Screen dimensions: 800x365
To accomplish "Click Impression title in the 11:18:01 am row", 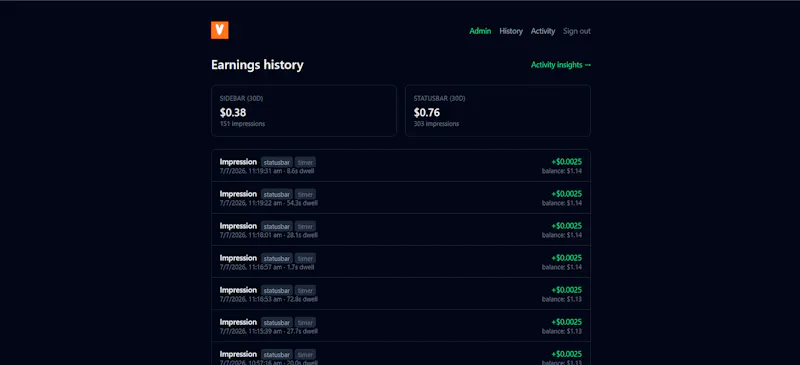I will pyautogui.click(x=238, y=226).
